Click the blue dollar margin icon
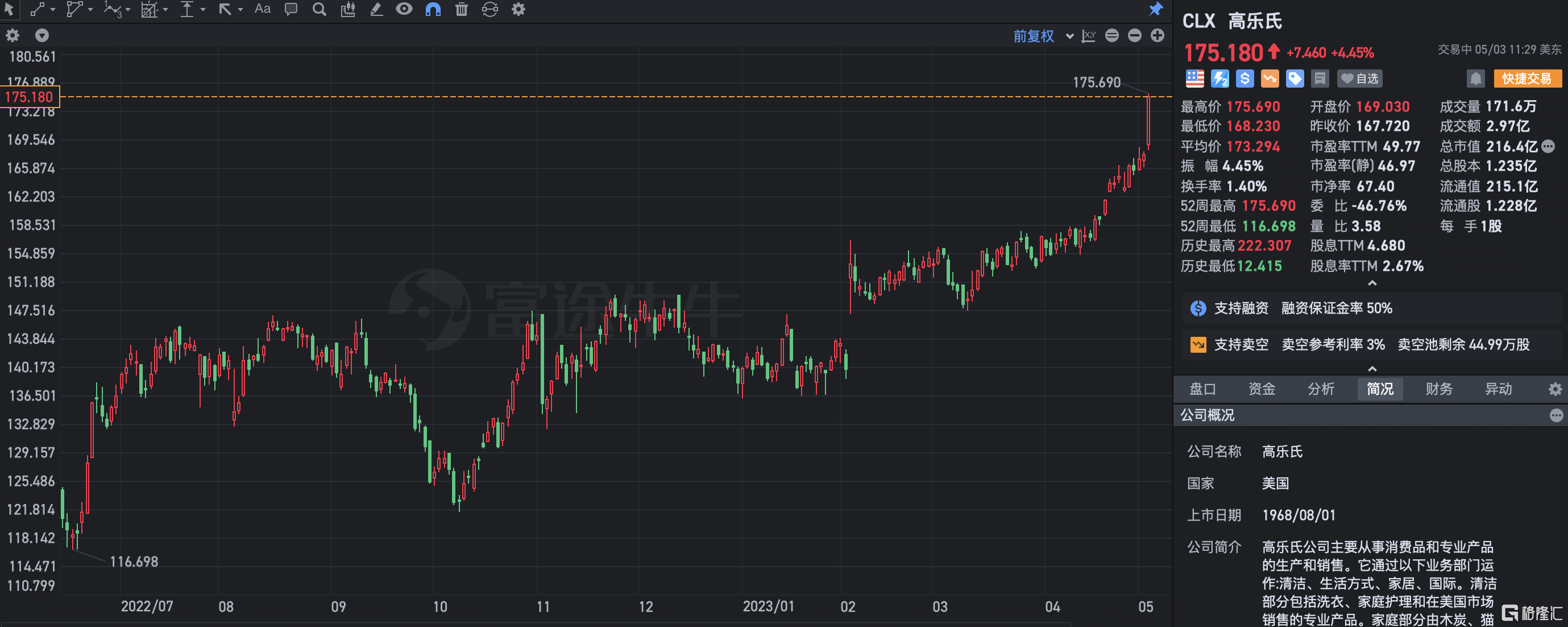Image resolution: width=1568 pixels, height=627 pixels. [x=1244, y=79]
